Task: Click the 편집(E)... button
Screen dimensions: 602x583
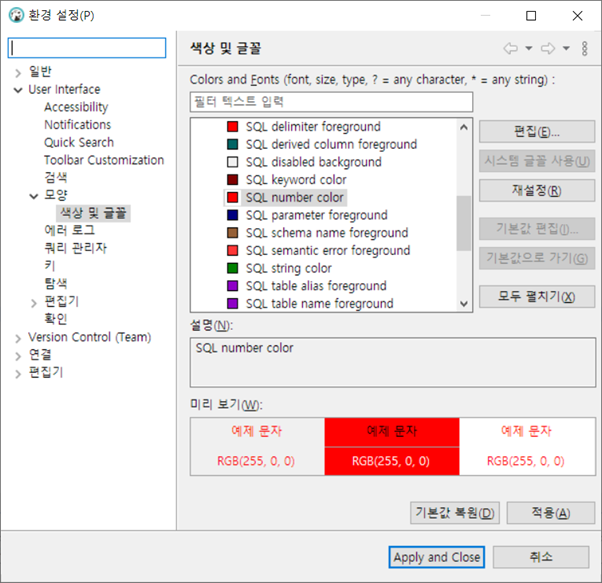Action: [537, 132]
